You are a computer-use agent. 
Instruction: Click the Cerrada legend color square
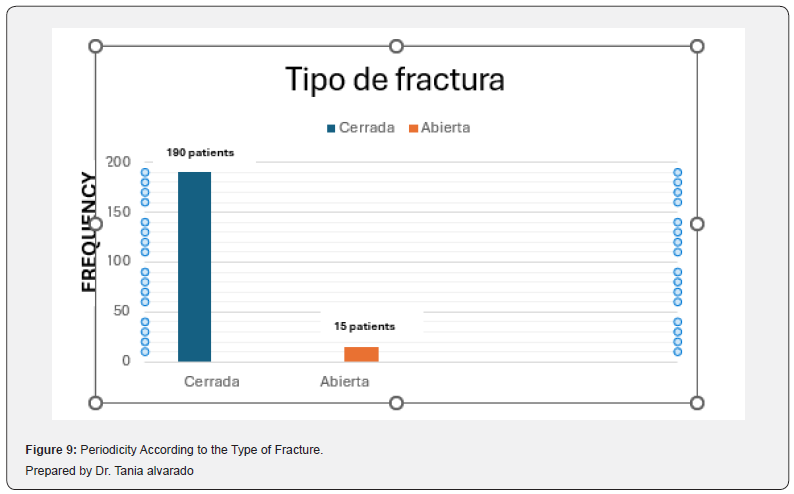tap(331, 129)
